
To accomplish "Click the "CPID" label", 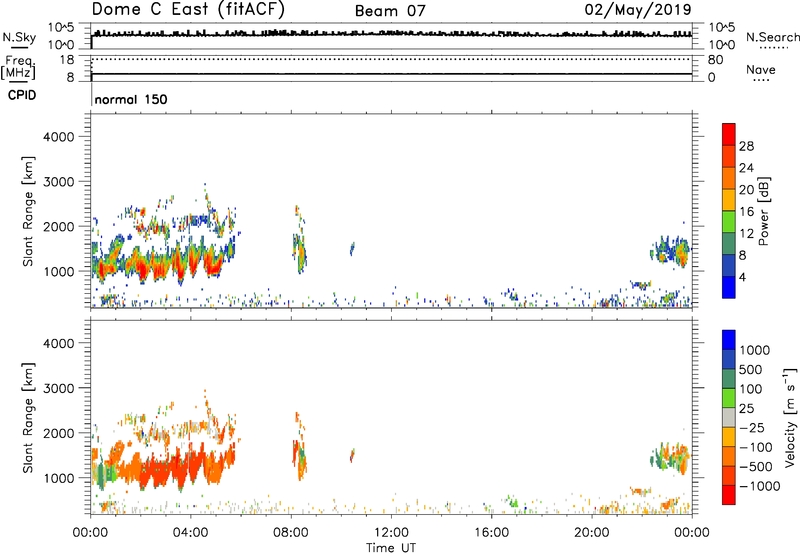I will [x=22, y=95].
